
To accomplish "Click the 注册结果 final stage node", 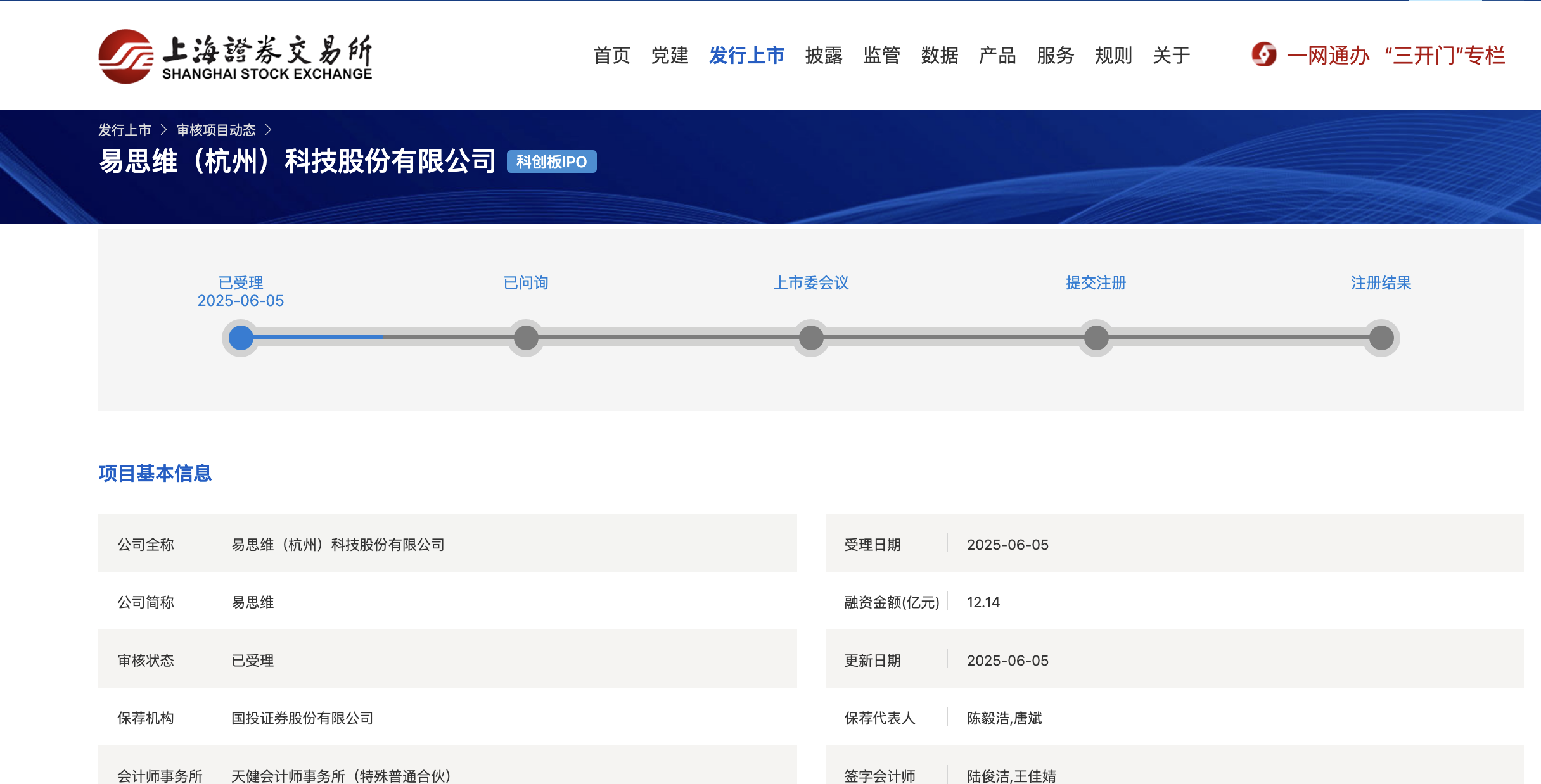I will (x=1381, y=338).
